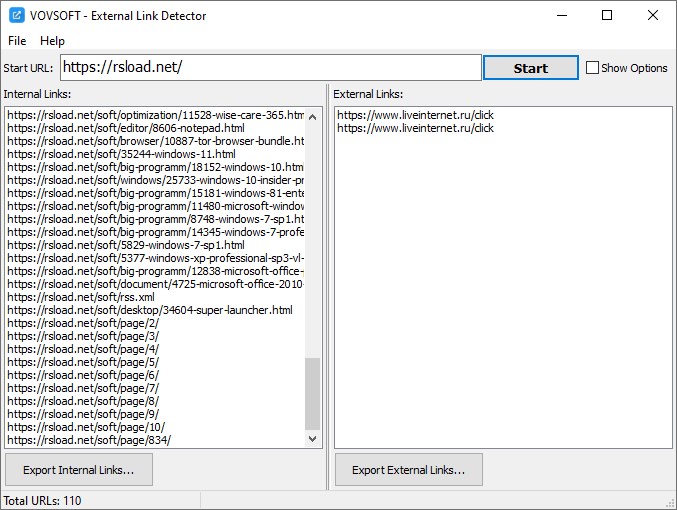677x510 pixels.
Task: Click the VOVSOFT app icon in title bar
Action: coord(17,16)
